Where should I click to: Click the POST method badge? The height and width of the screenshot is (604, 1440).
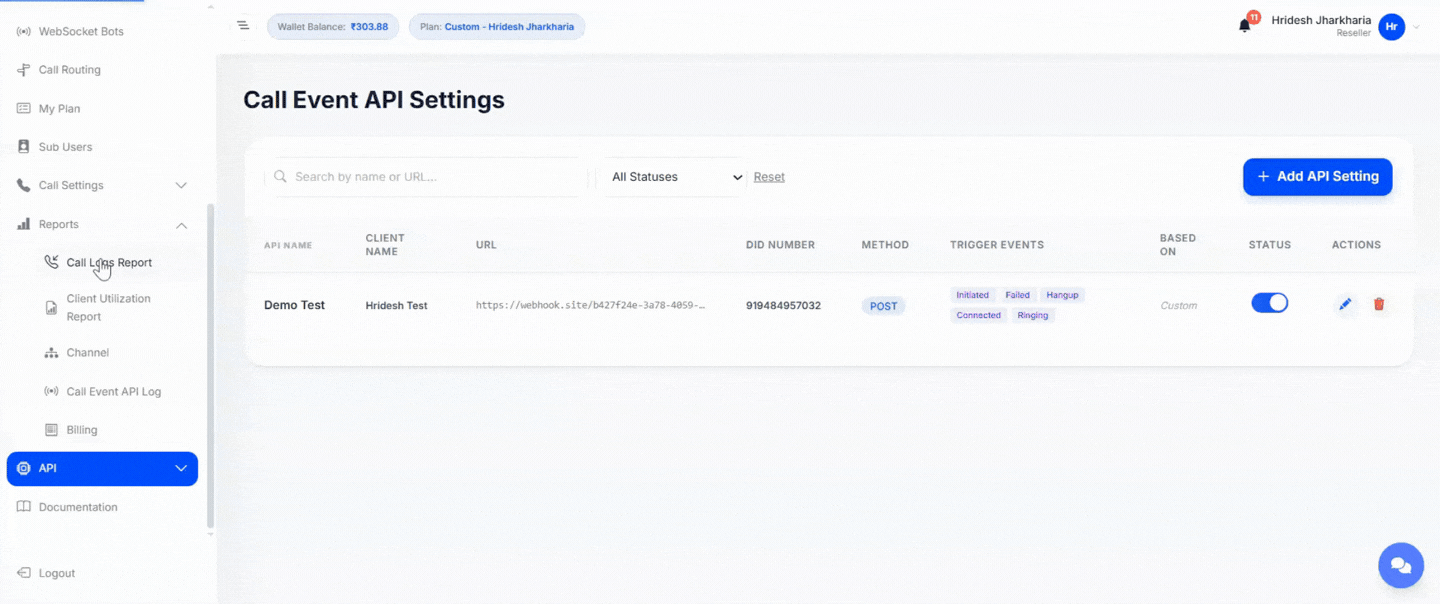[884, 306]
